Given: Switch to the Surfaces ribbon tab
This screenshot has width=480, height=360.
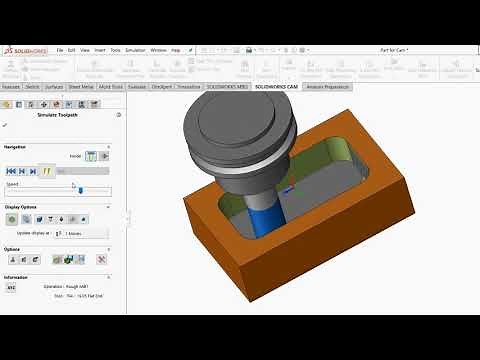Looking at the screenshot, I should [54, 87].
